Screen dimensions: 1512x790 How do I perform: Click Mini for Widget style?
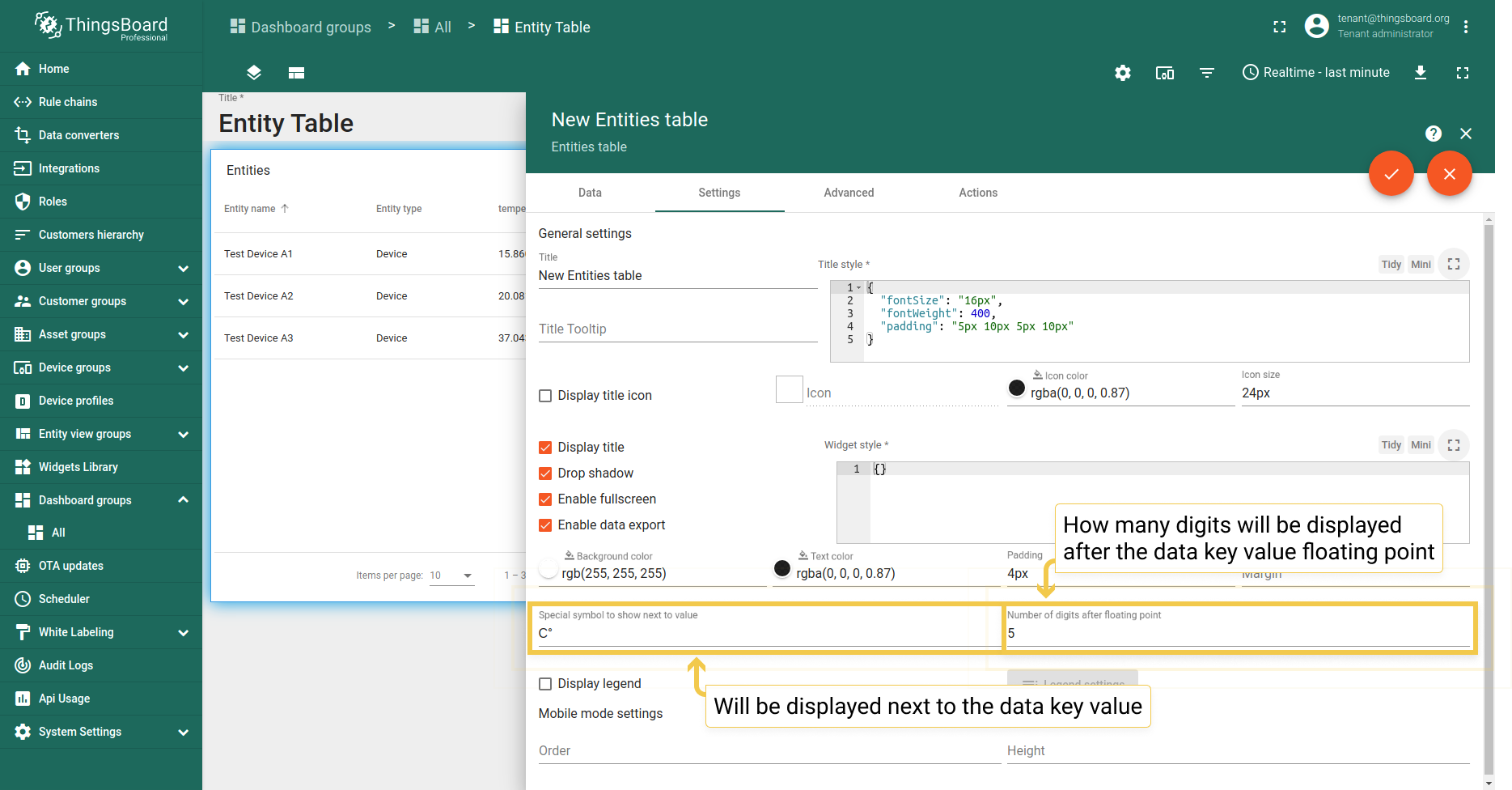(1421, 445)
